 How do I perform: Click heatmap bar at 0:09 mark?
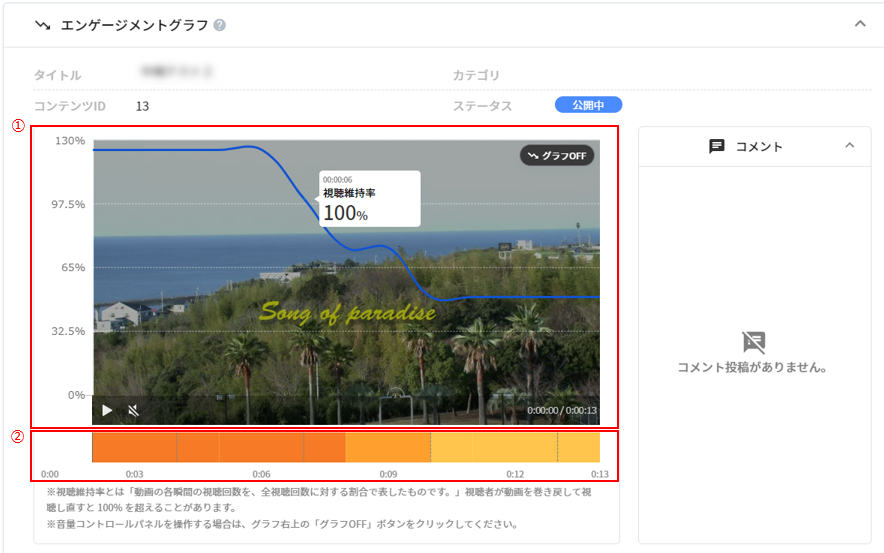click(x=388, y=447)
